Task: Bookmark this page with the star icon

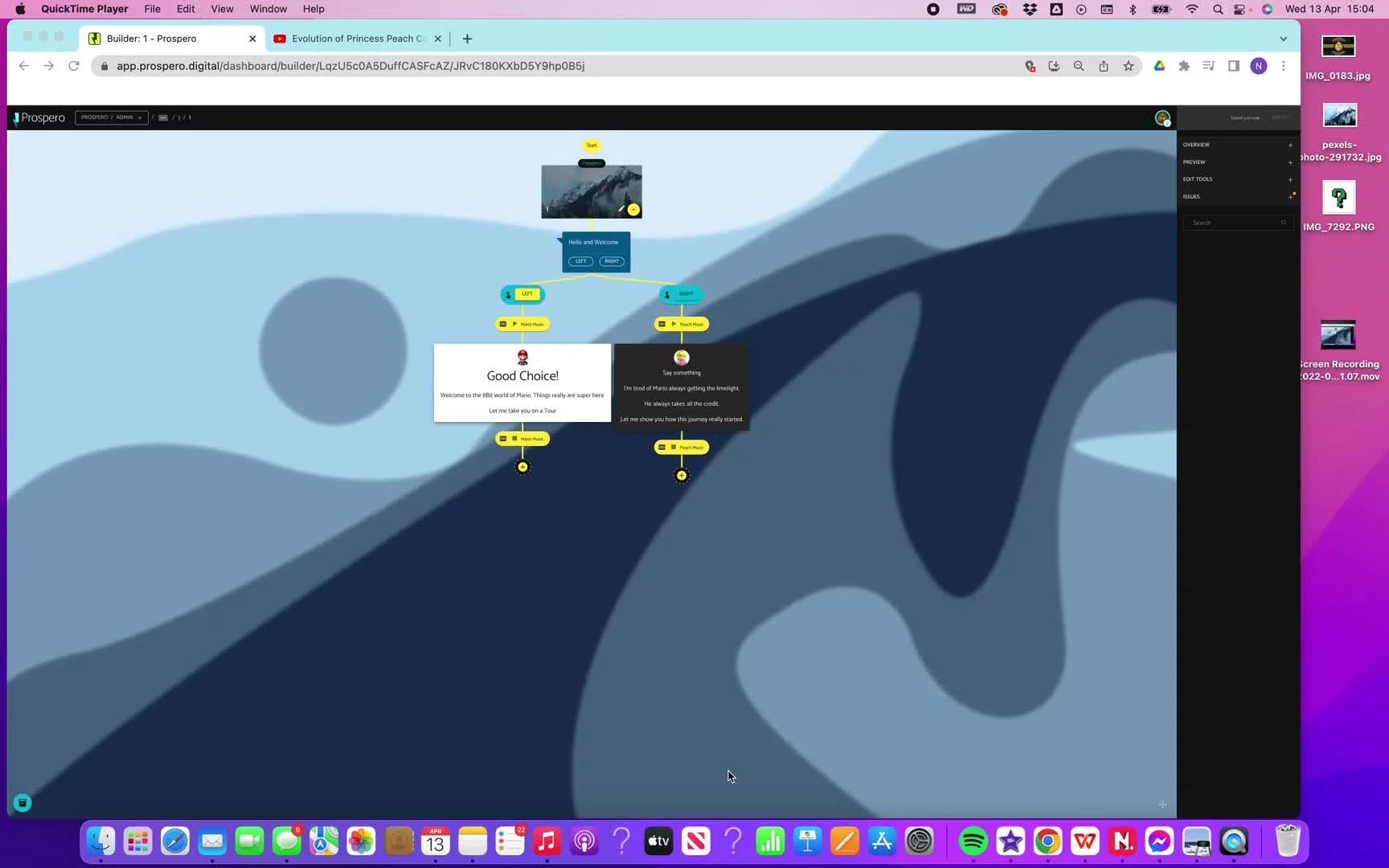Action: pyautogui.click(x=1129, y=66)
